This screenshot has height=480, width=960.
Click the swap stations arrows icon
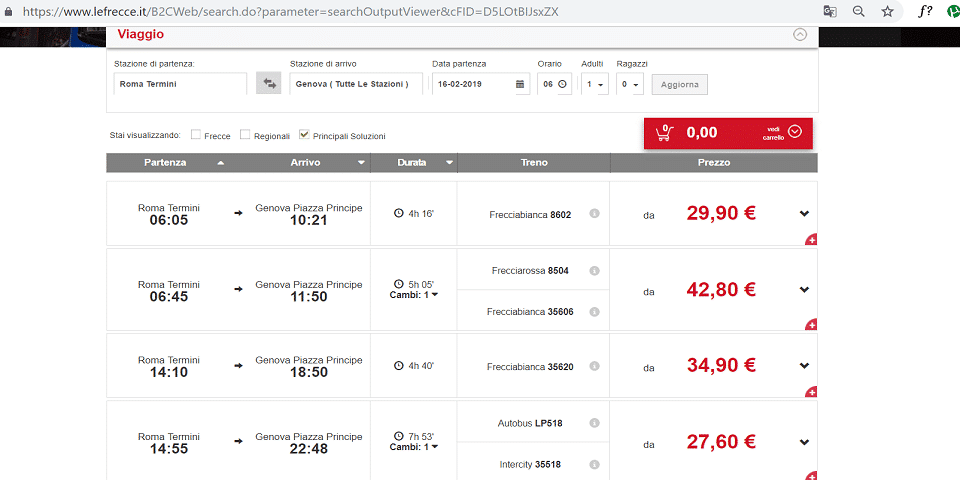(x=268, y=83)
